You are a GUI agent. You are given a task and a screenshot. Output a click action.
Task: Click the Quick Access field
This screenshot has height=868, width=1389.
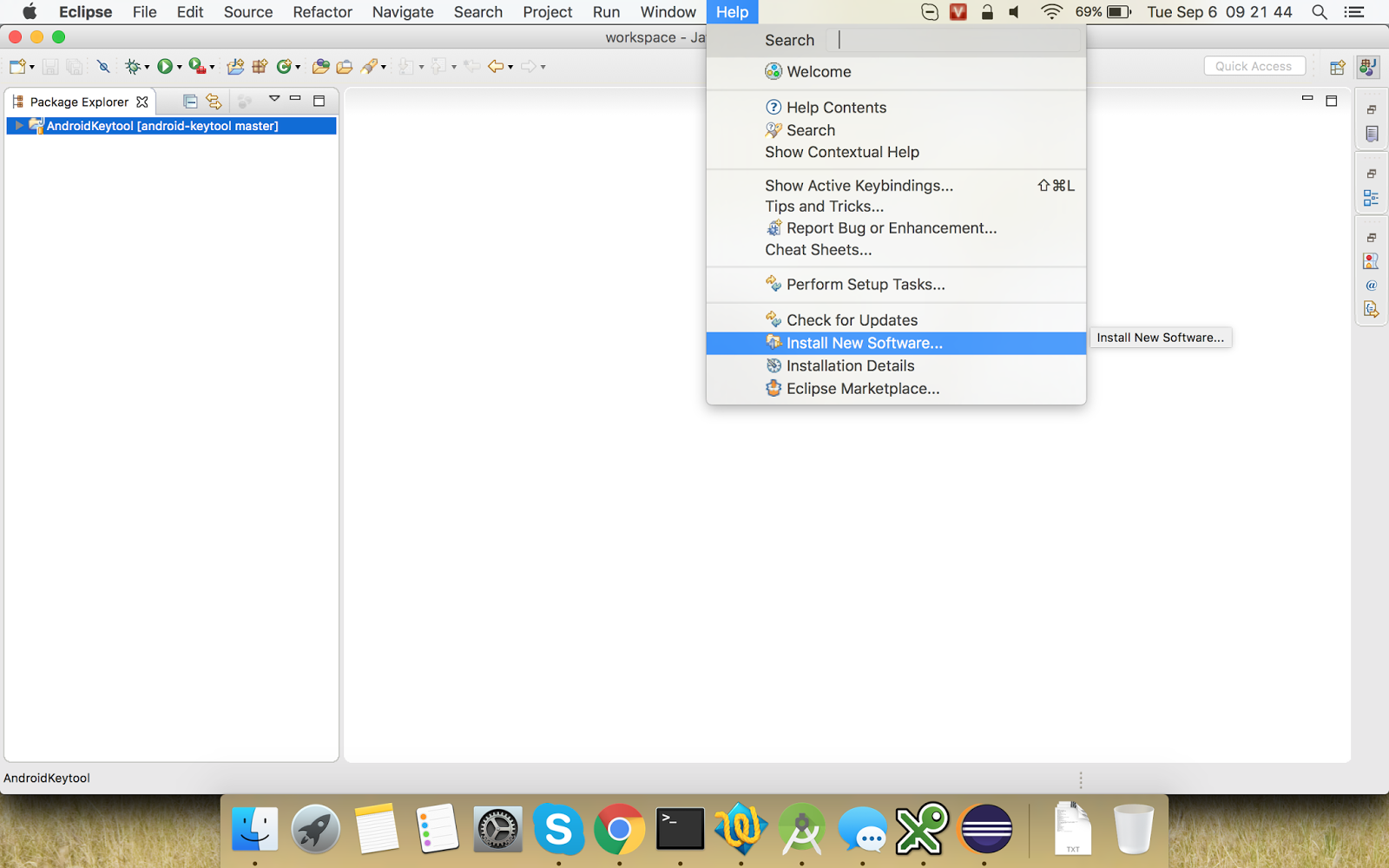(x=1254, y=66)
